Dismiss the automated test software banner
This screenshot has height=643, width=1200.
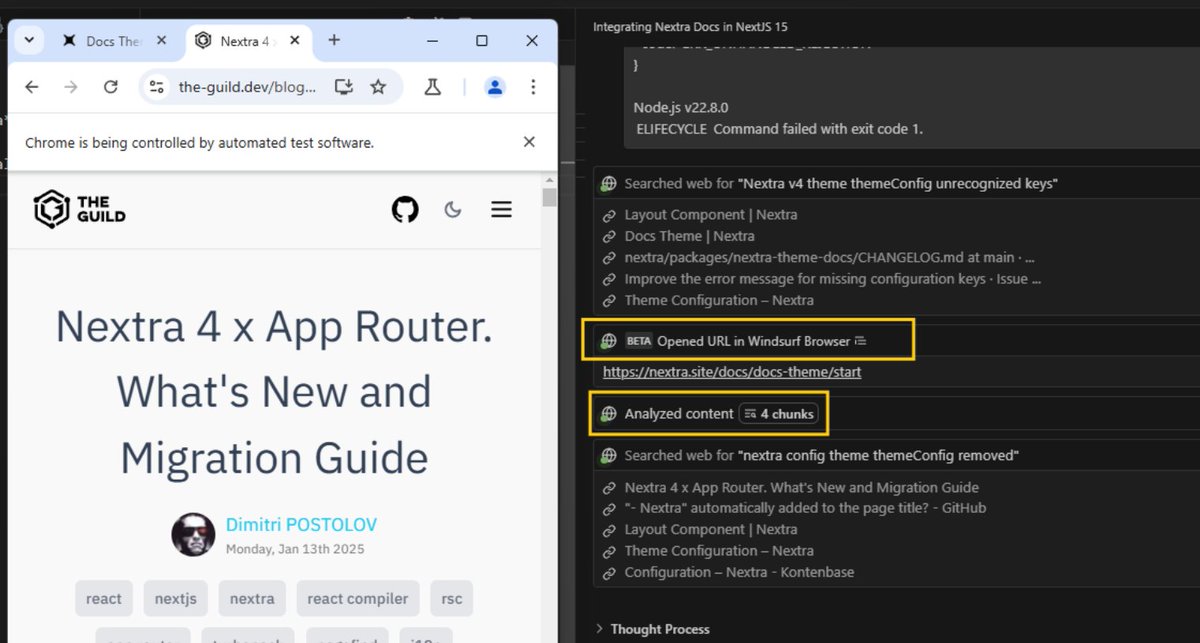529,141
